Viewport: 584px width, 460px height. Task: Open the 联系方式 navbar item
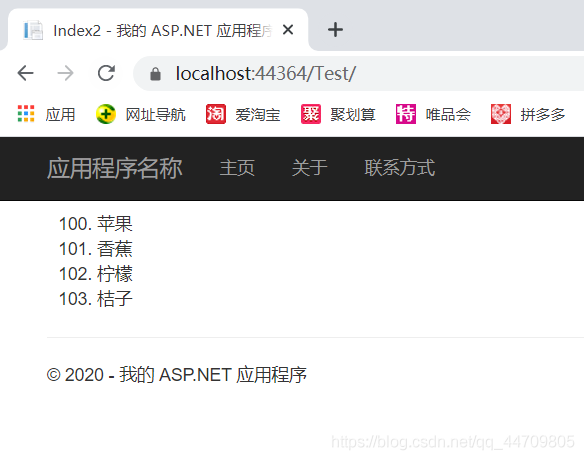(400, 168)
